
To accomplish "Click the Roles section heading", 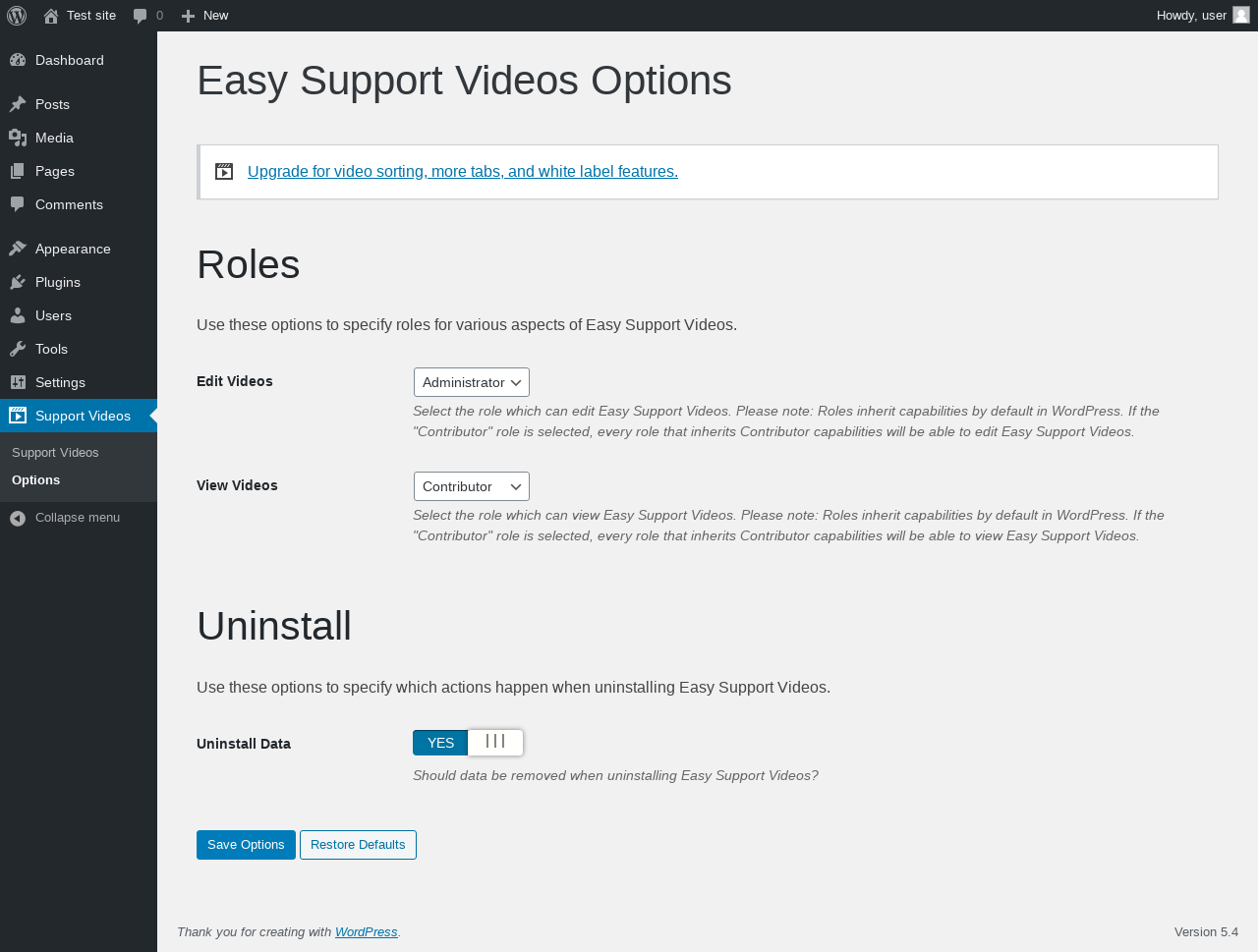I will coord(249,264).
